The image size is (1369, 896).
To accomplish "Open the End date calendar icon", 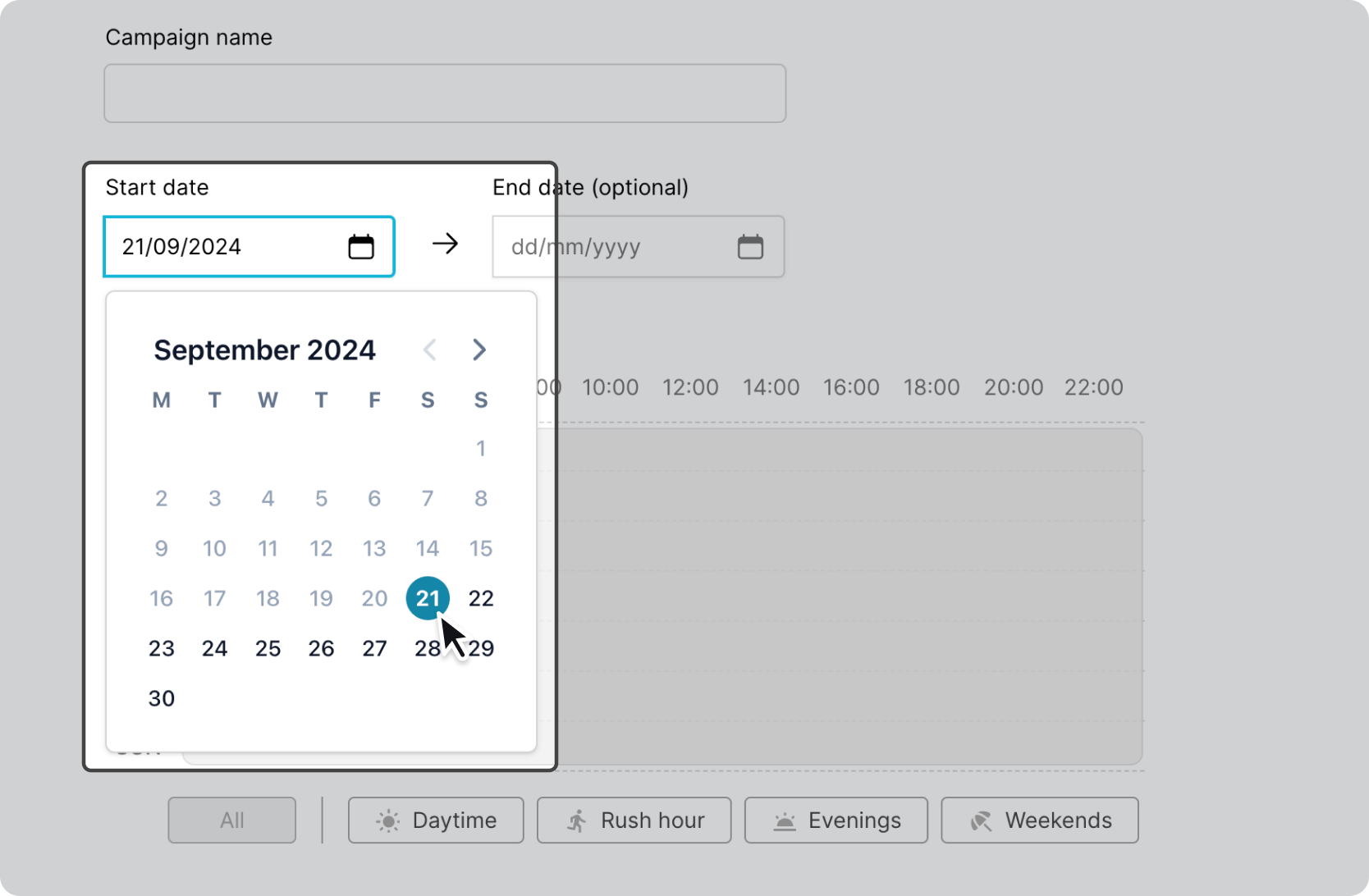I will [x=750, y=247].
